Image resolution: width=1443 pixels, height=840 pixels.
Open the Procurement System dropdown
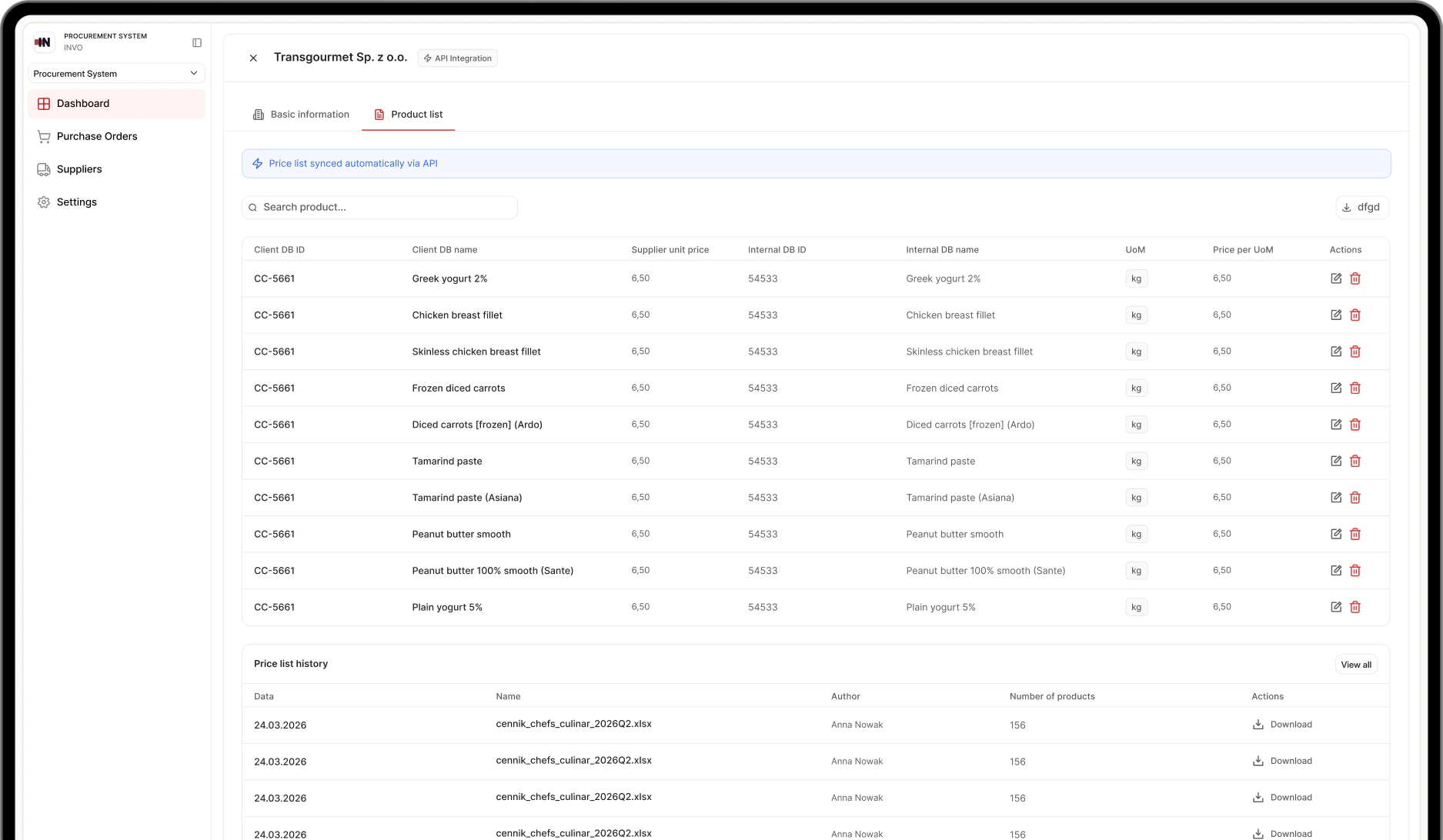(x=116, y=73)
